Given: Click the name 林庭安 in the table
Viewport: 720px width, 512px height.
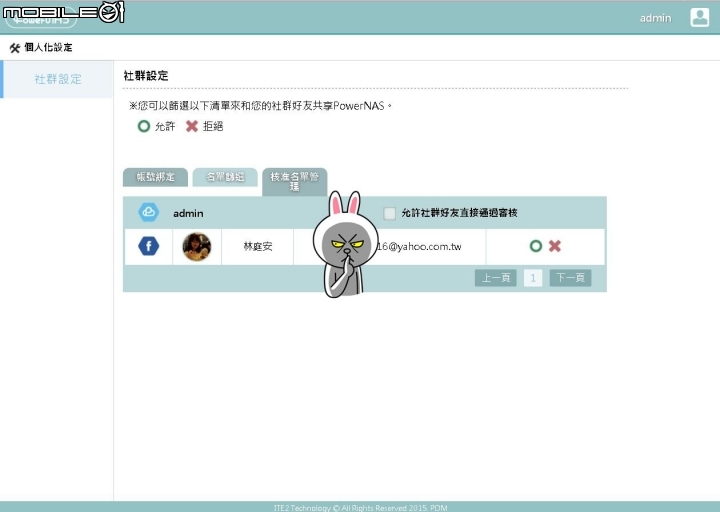Looking at the screenshot, I should (258, 247).
